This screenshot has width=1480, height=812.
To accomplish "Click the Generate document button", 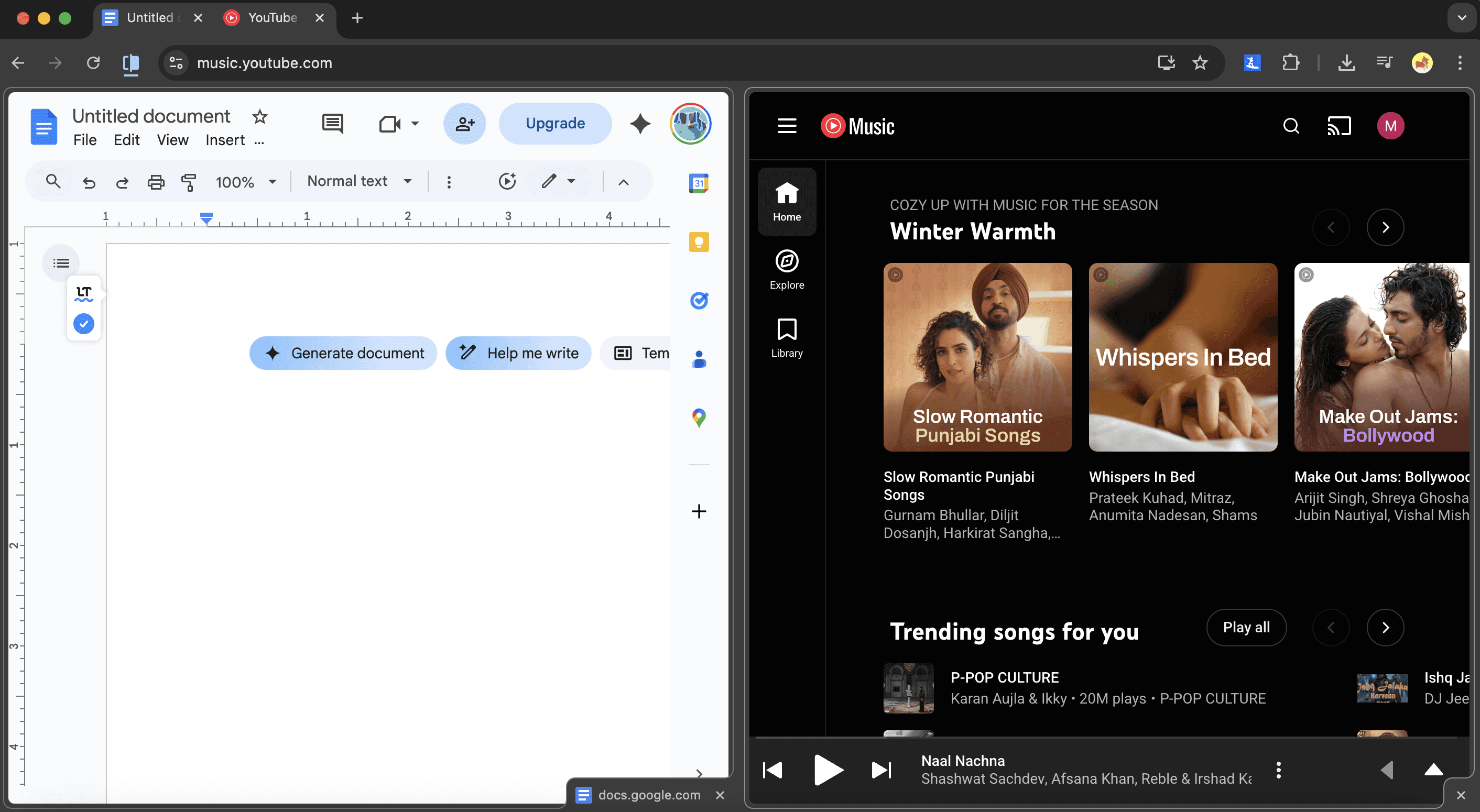I will (x=343, y=353).
